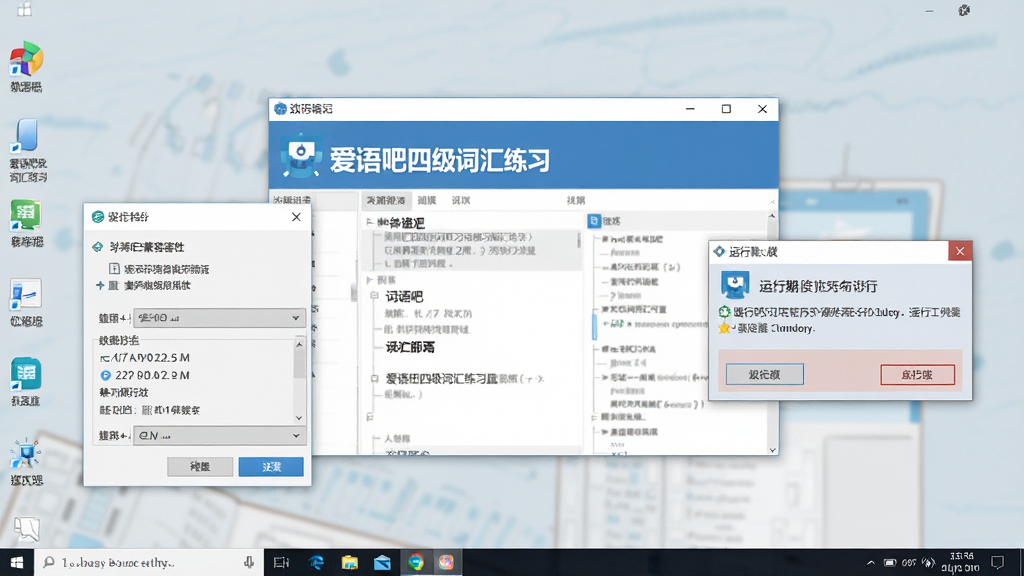Image resolution: width=1024 pixels, height=576 pixels.
Task: Launch Microsoft Edge from the taskbar
Action: [x=316, y=562]
